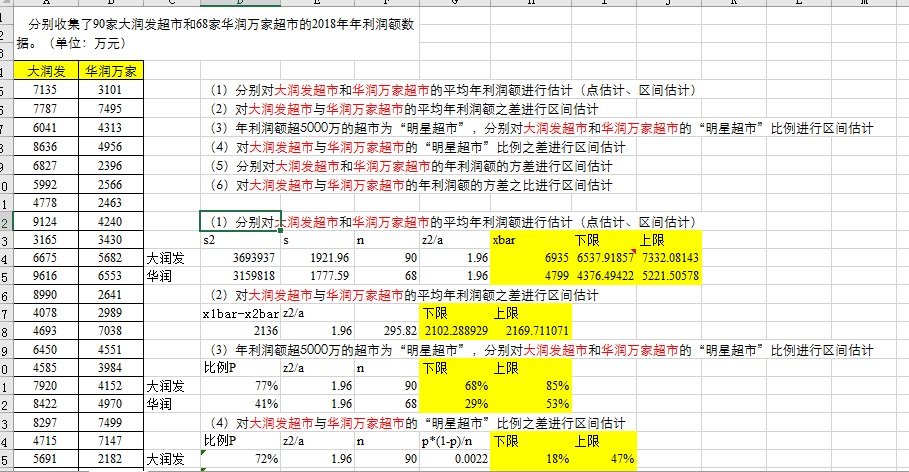Image resolution: width=909 pixels, height=472 pixels.
Task: Click question (5) about 方差进行区间估计
Action: pyautogui.click(x=411, y=166)
